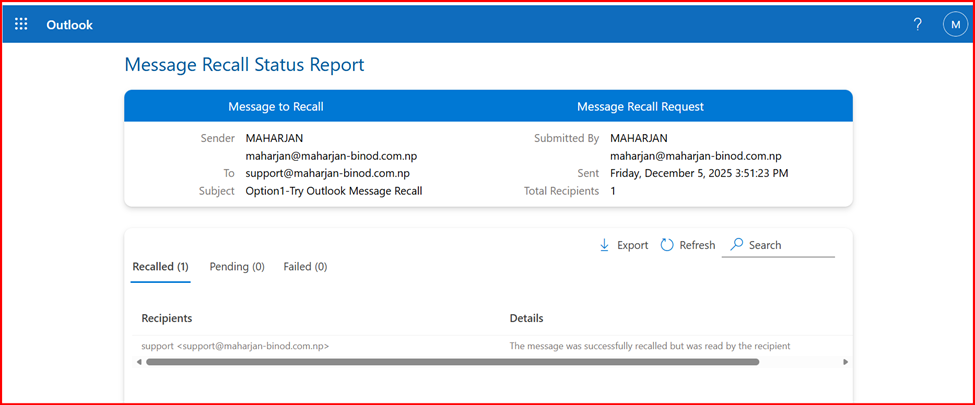Click the Details column header
This screenshot has width=975, height=405.
(526, 318)
